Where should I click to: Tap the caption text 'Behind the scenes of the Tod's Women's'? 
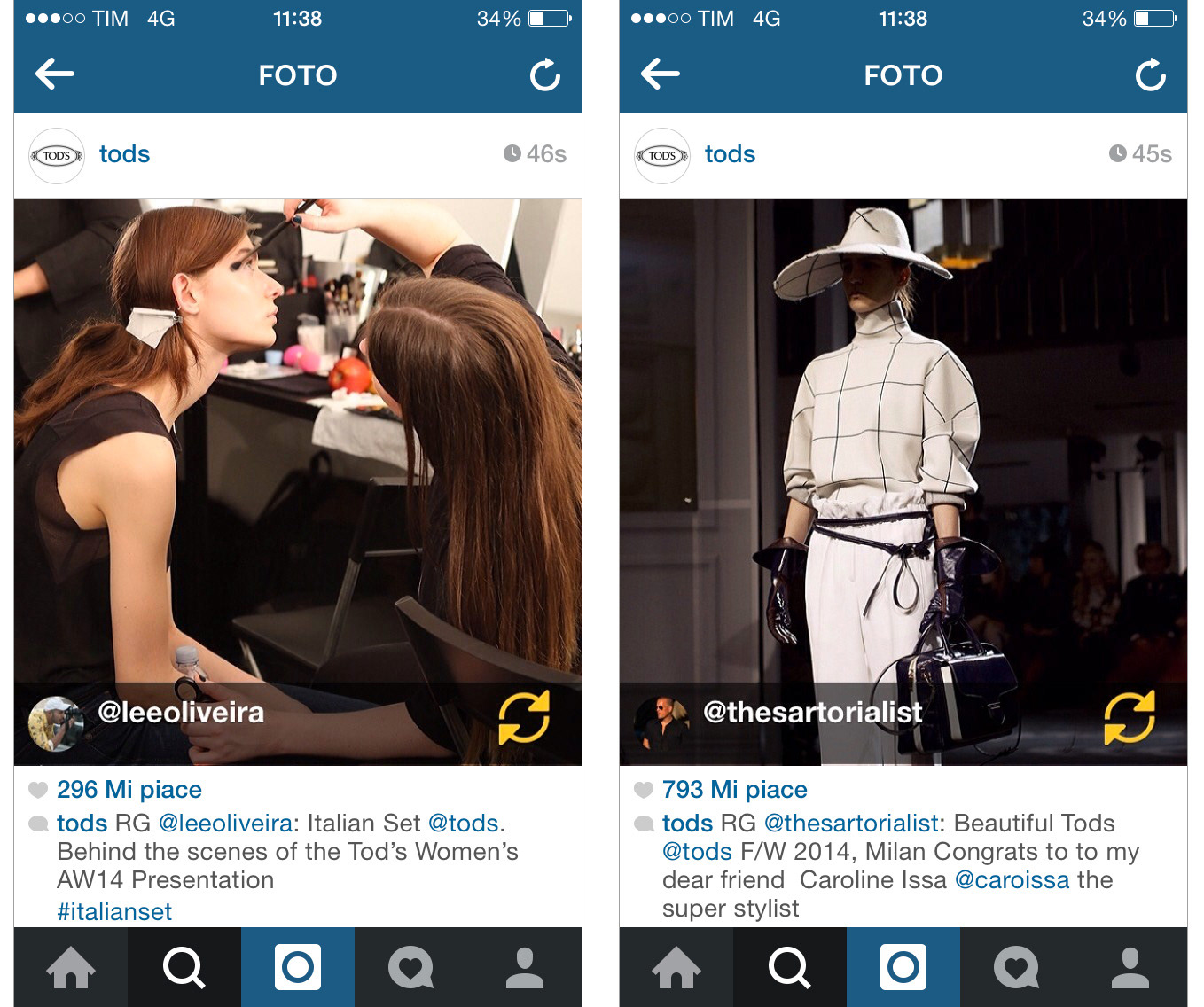tap(287, 851)
